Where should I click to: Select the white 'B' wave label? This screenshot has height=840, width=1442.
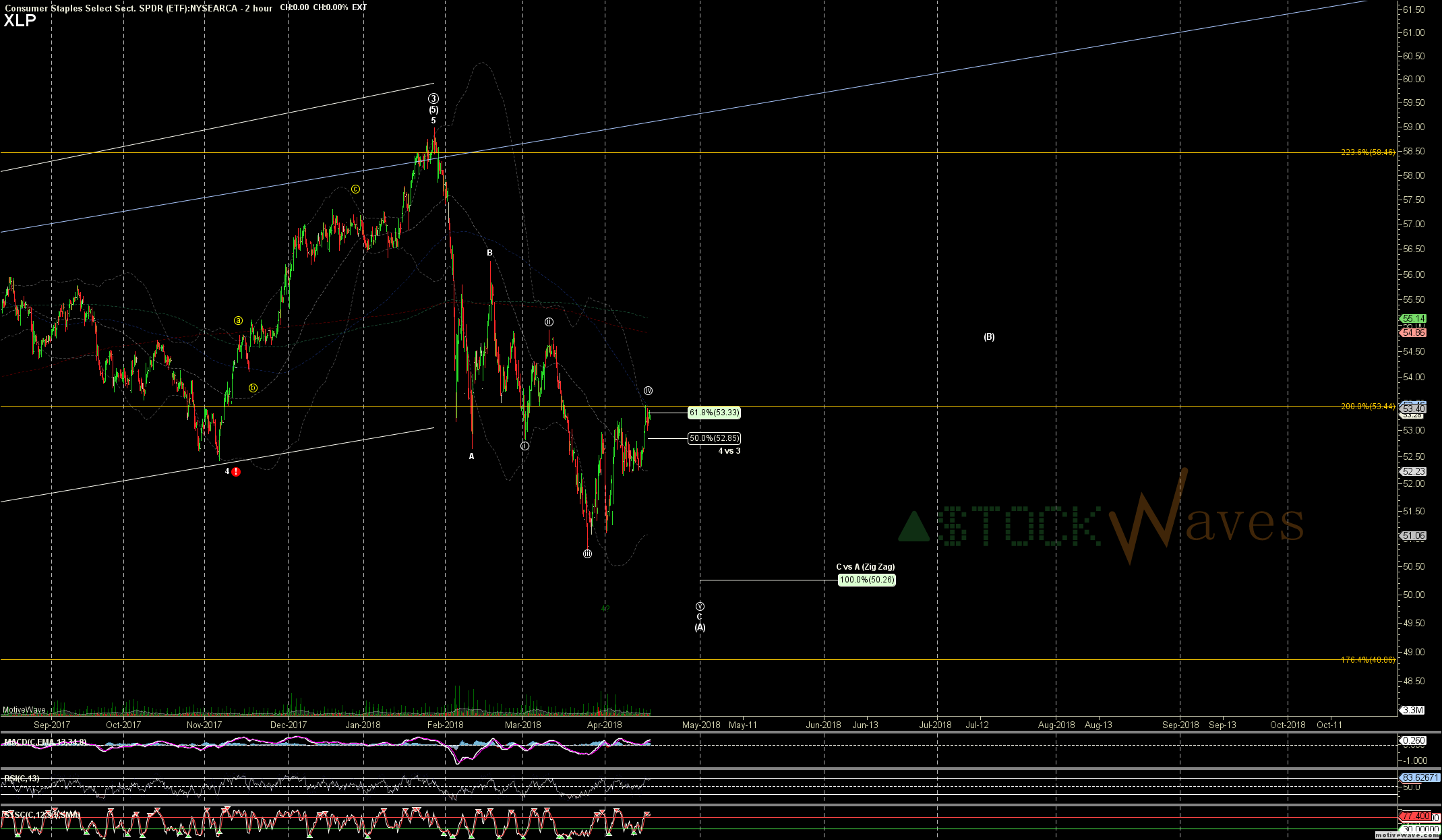[x=490, y=253]
